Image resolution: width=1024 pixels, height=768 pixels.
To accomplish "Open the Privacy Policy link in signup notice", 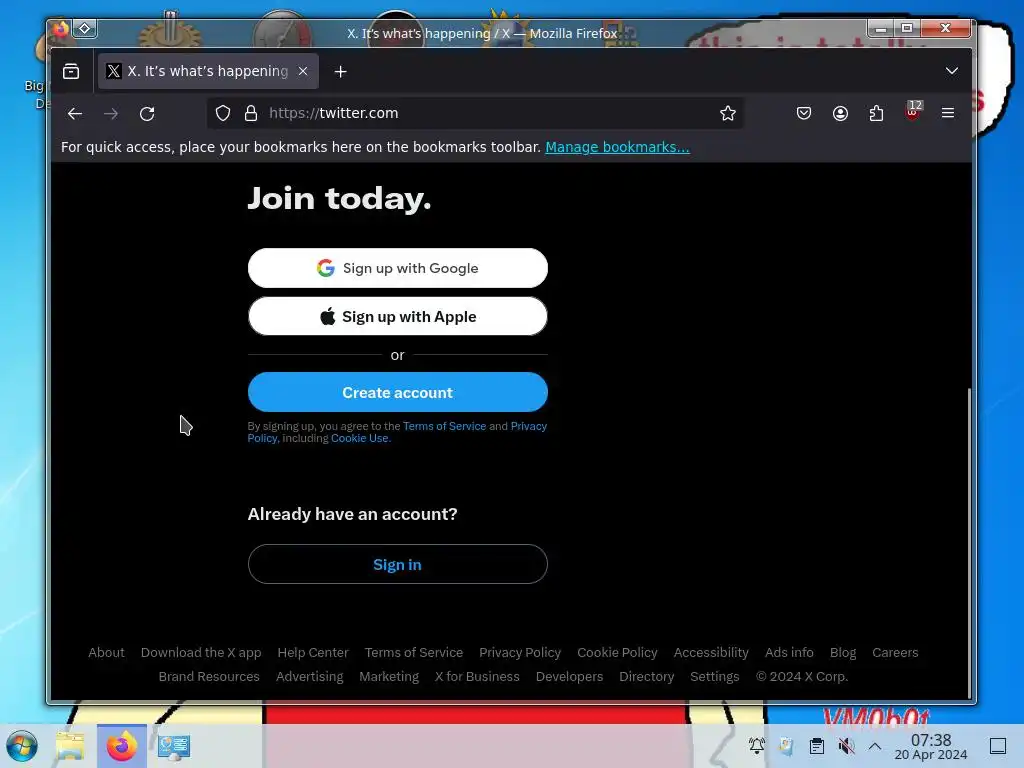I will tap(528, 426).
